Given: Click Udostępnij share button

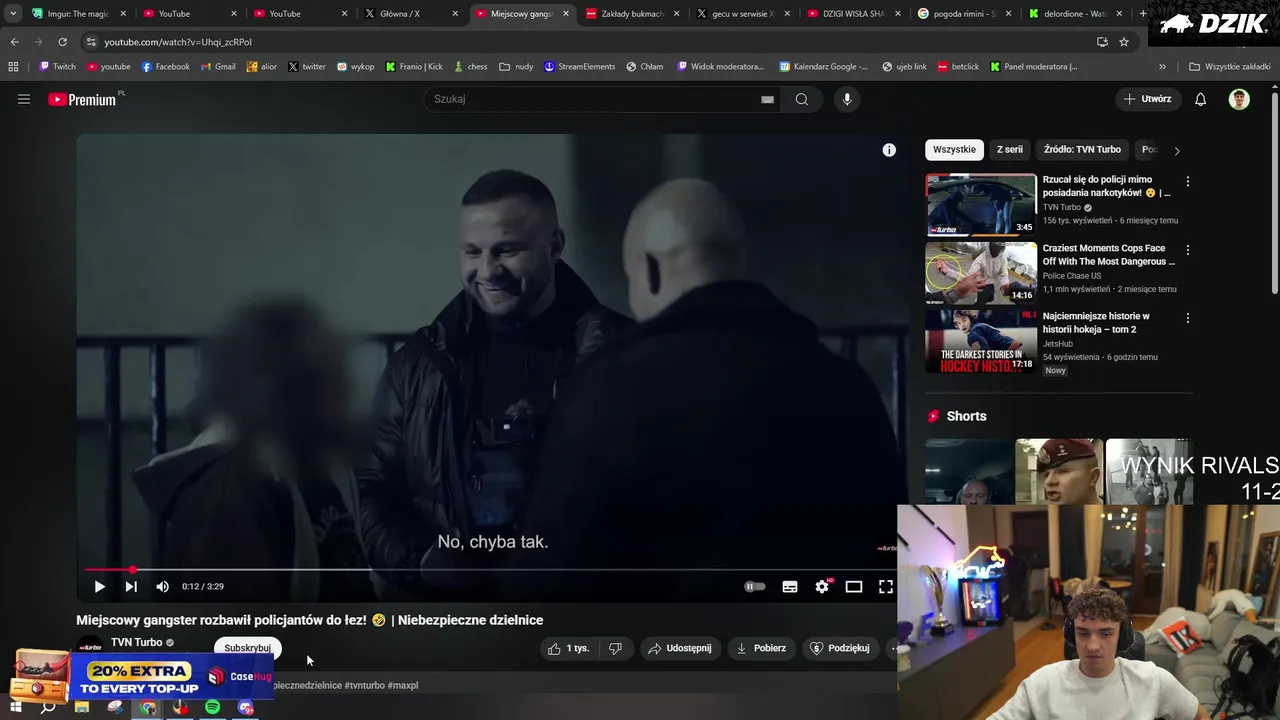Looking at the screenshot, I should point(680,648).
